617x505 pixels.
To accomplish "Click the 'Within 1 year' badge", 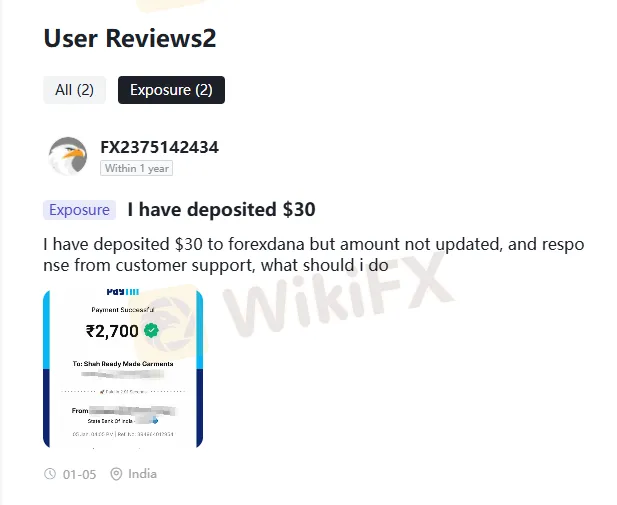I will [137, 168].
